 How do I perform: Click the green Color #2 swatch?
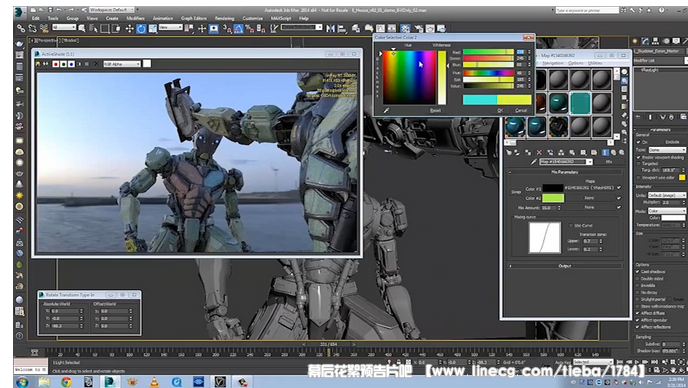click(x=553, y=198)
